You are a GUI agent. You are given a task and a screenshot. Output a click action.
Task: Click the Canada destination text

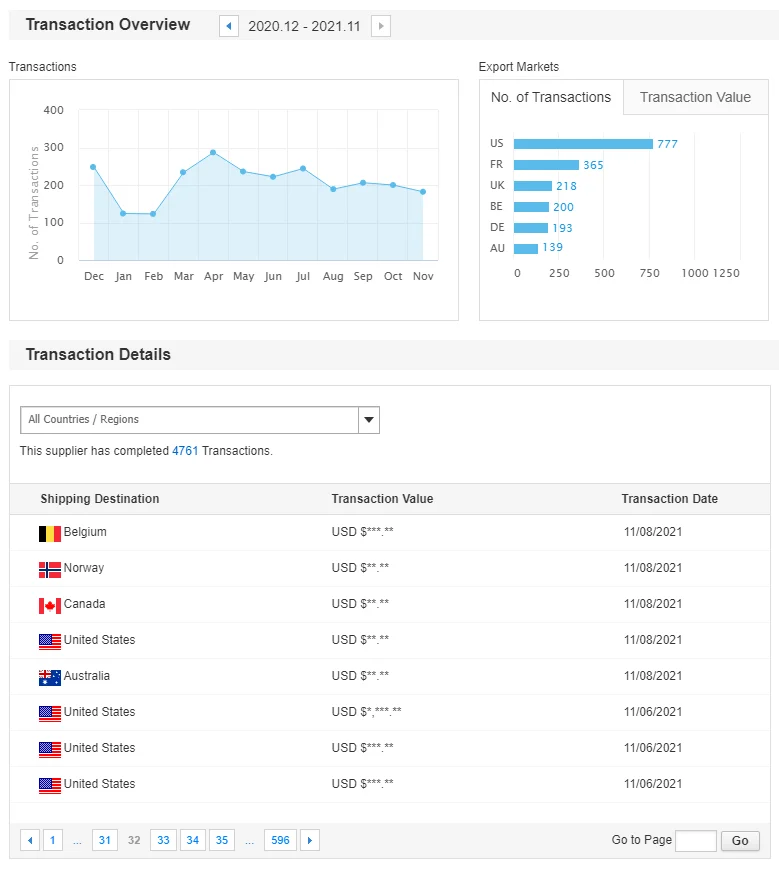pyautogui.click(x=84, y=604)
